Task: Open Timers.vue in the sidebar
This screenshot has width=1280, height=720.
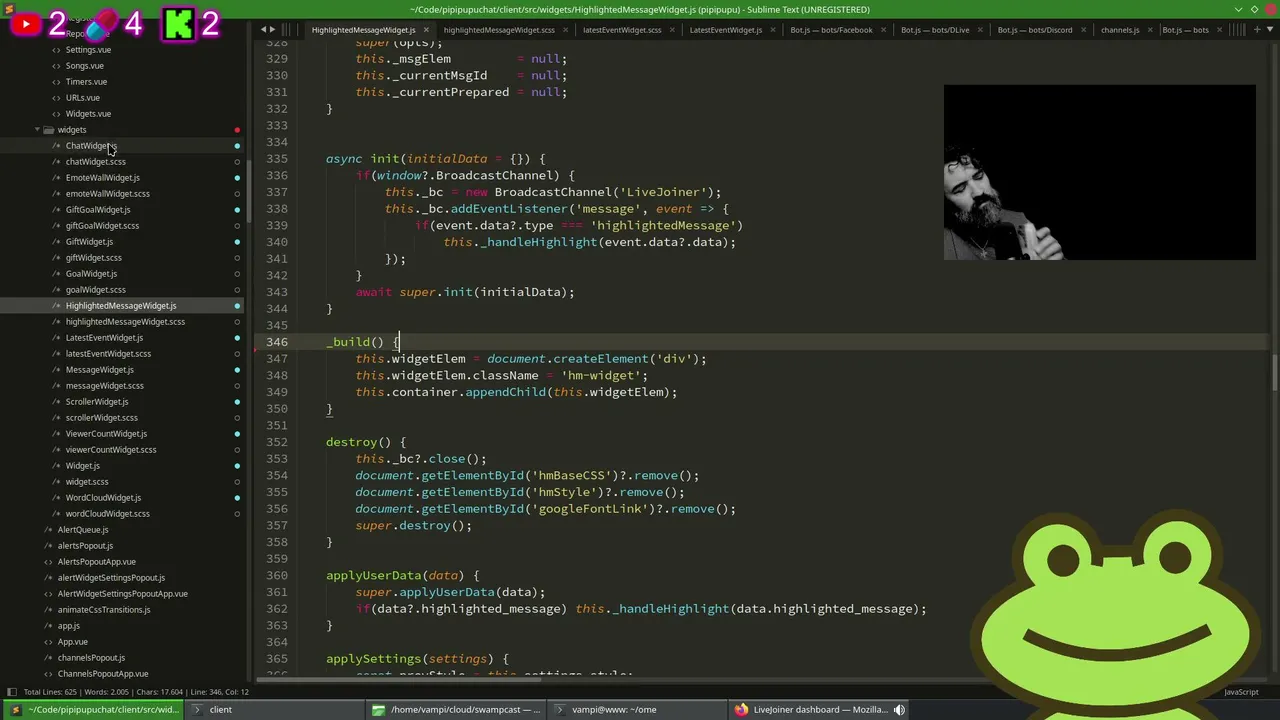Action: pos(86,82)
